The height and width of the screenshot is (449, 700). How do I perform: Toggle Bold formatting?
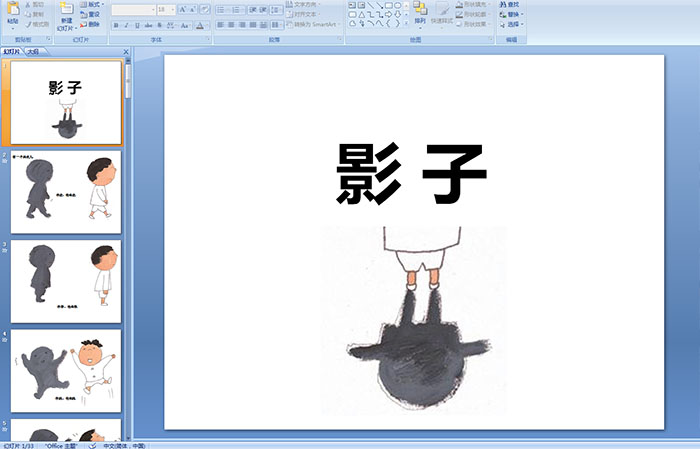pos(116,25)
